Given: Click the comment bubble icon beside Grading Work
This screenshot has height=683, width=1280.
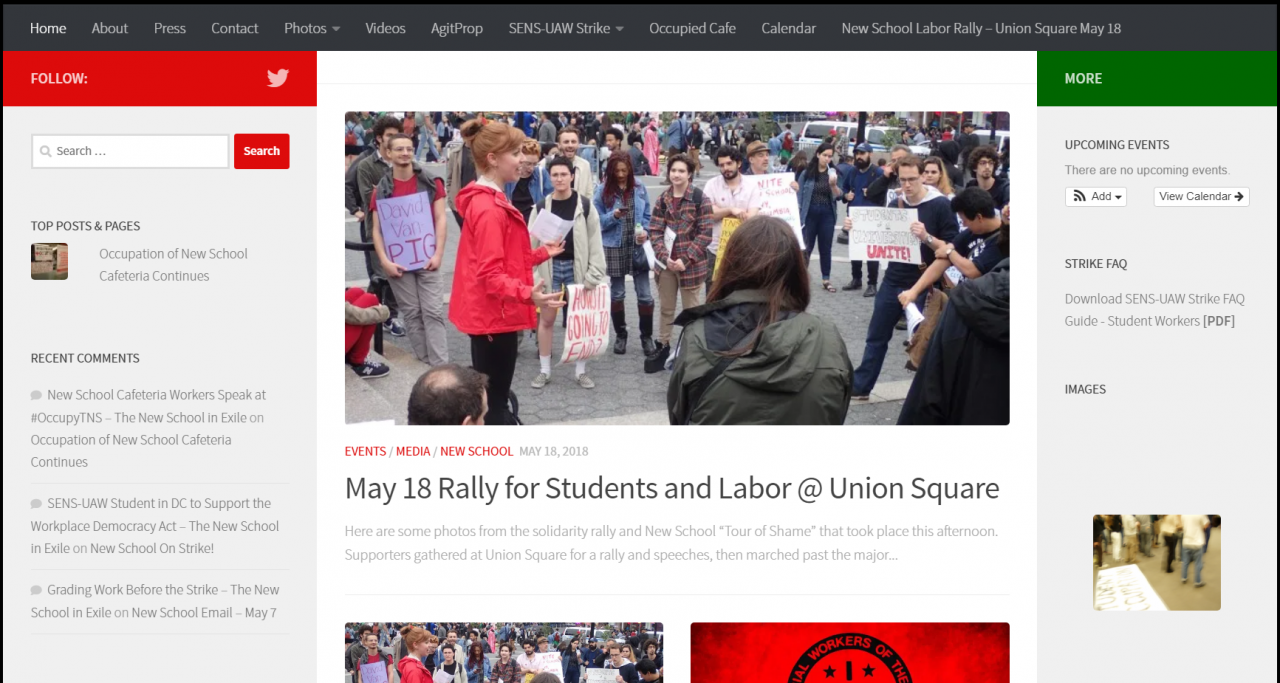Looking at the screenshot, I should (36, 590).
